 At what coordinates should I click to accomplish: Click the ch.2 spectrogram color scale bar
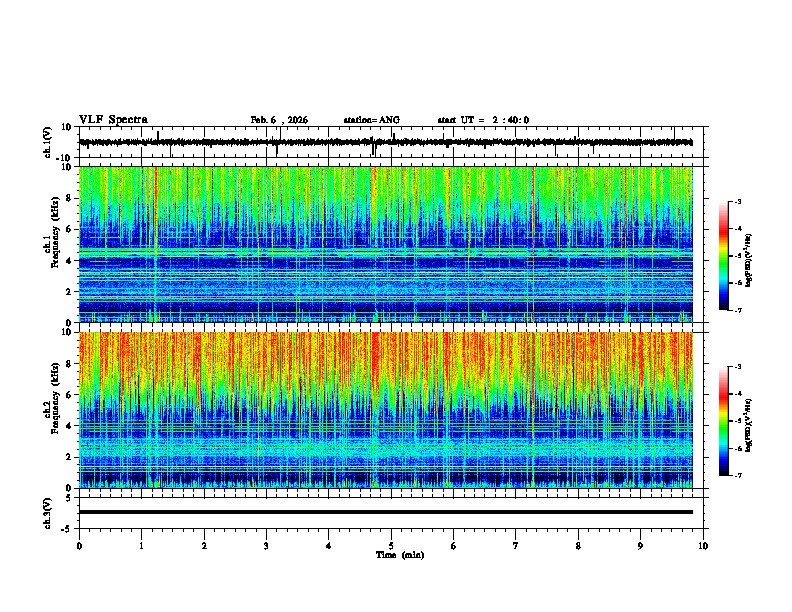coord(723,421)
